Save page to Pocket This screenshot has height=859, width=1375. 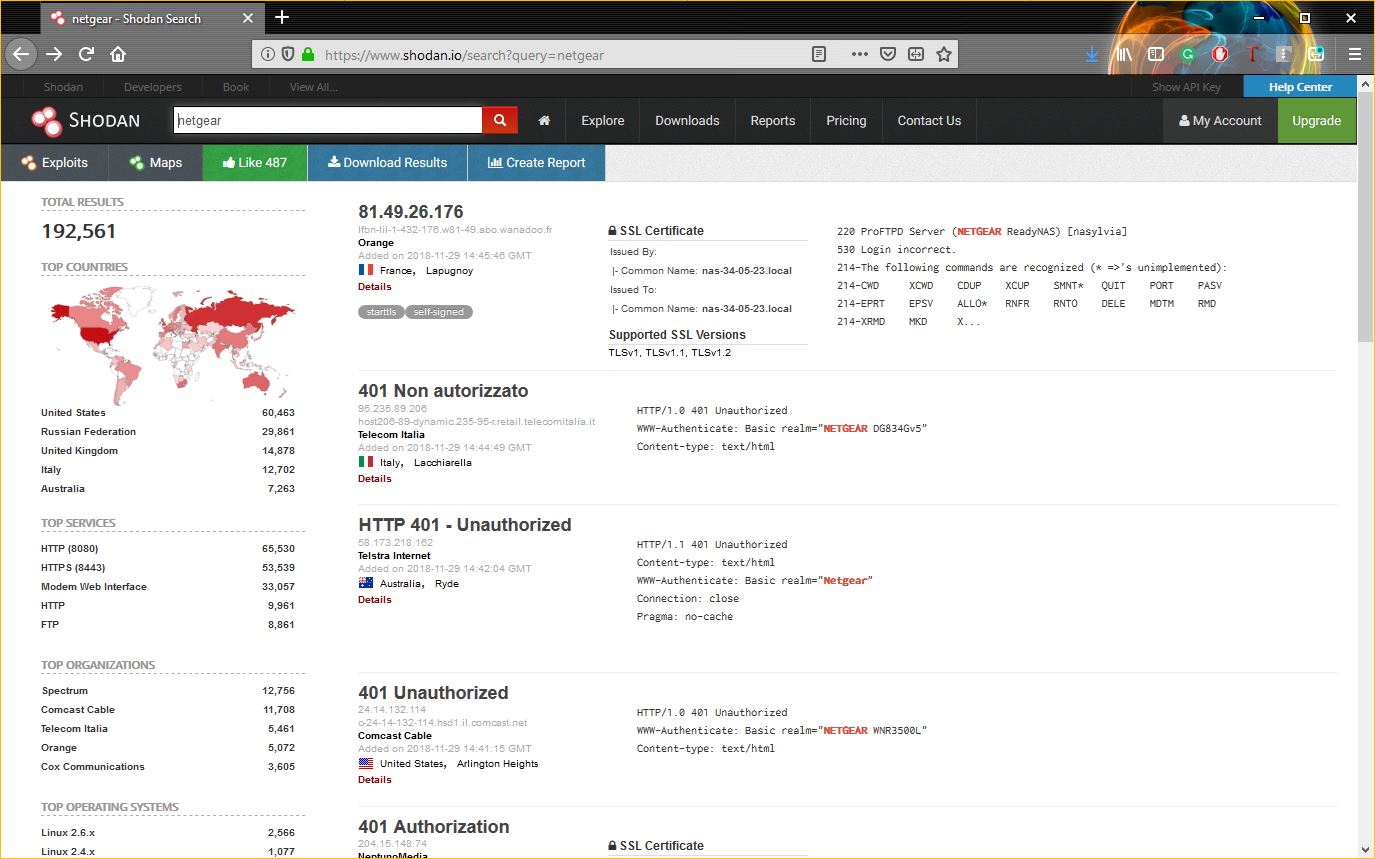[887, 55]
